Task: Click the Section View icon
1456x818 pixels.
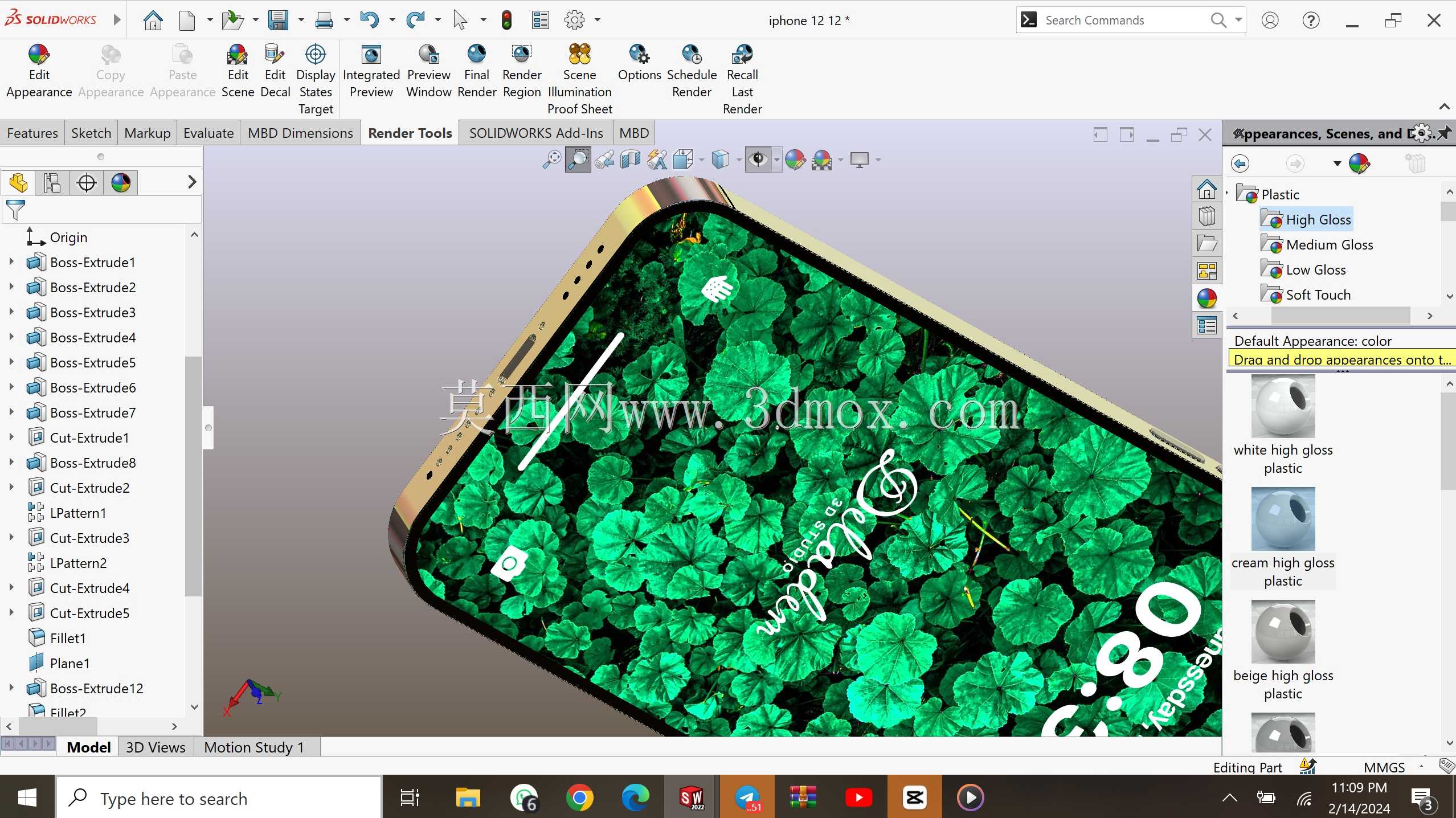Action: (630, 160)
